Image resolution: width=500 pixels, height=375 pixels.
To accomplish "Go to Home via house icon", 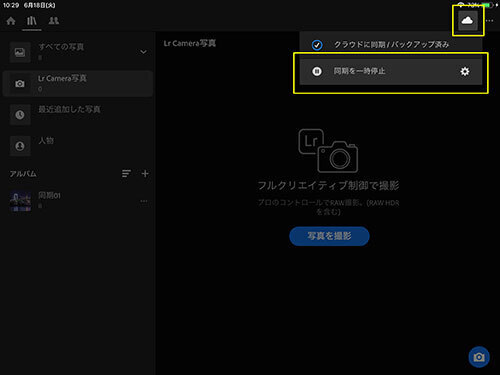I will (x=11, y=21).
